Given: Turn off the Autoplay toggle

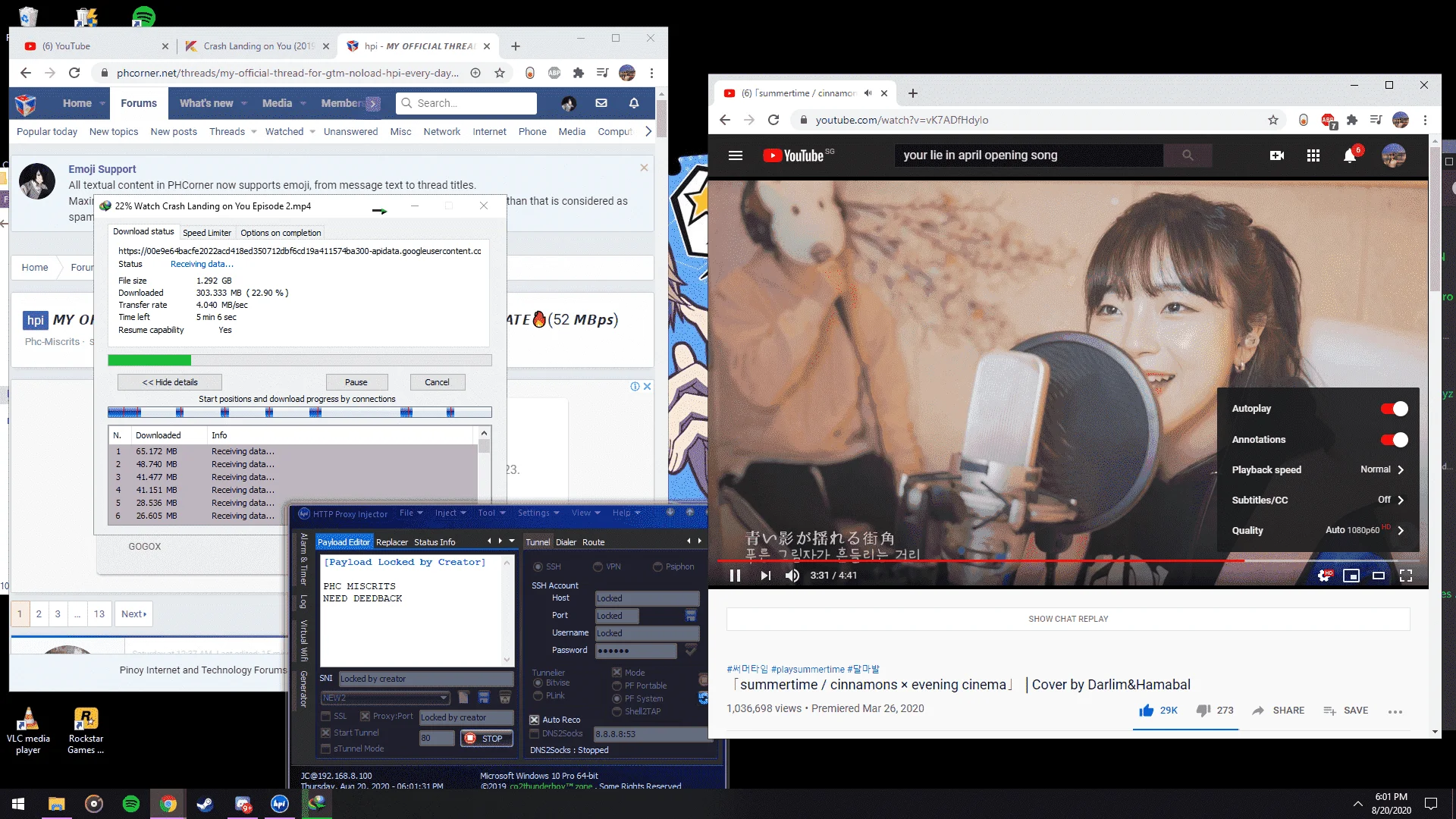Looking at the screenshot, I should click(x=1394, y=409).
